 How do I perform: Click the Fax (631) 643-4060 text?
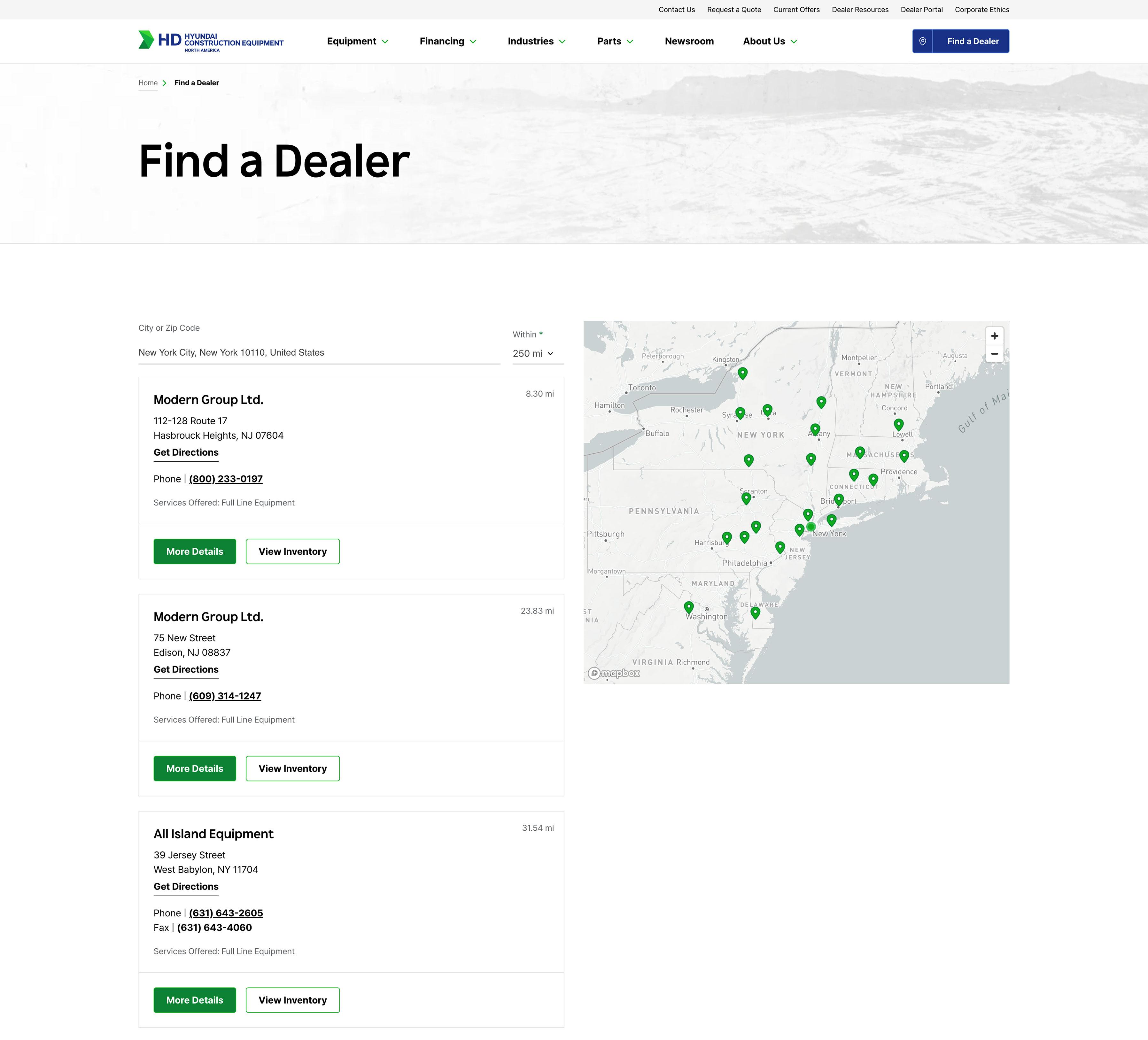coord(203,928)
